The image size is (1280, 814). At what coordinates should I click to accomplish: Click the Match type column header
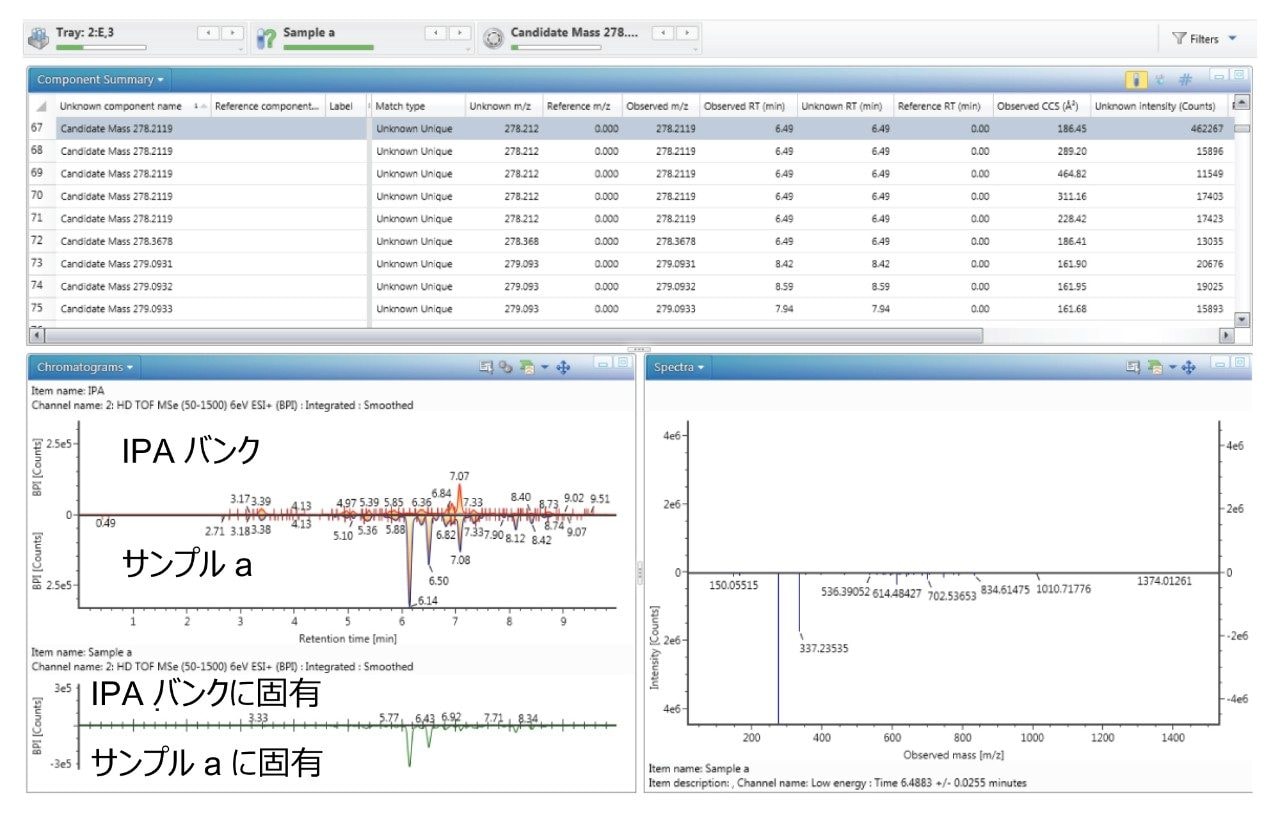(x=416, y=106)
